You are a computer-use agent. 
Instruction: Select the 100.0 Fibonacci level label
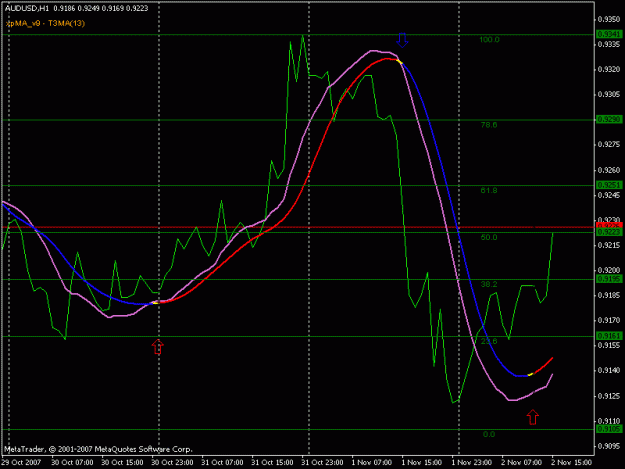[489, 39]
